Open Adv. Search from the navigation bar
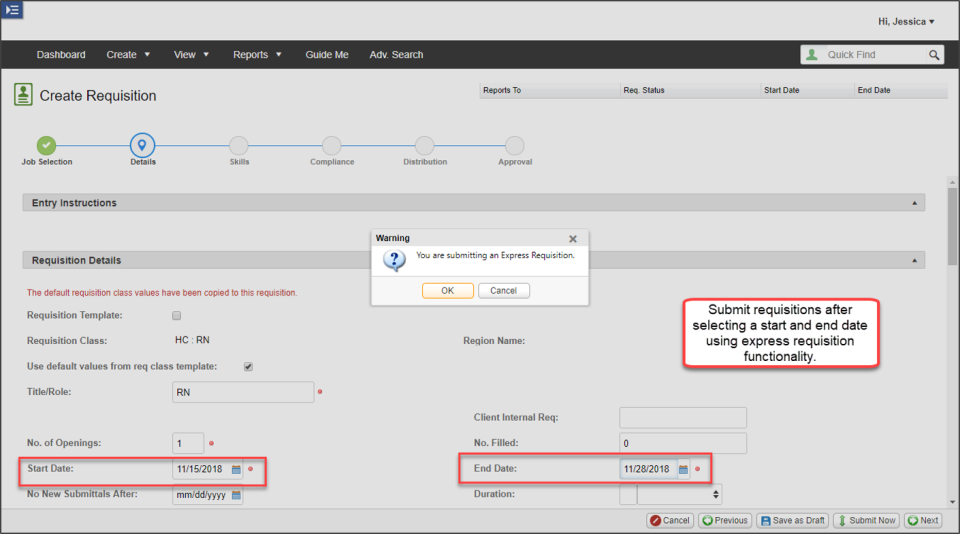Image resolution: width=960 pixels, height=534 pixels. tap(396, 55)
